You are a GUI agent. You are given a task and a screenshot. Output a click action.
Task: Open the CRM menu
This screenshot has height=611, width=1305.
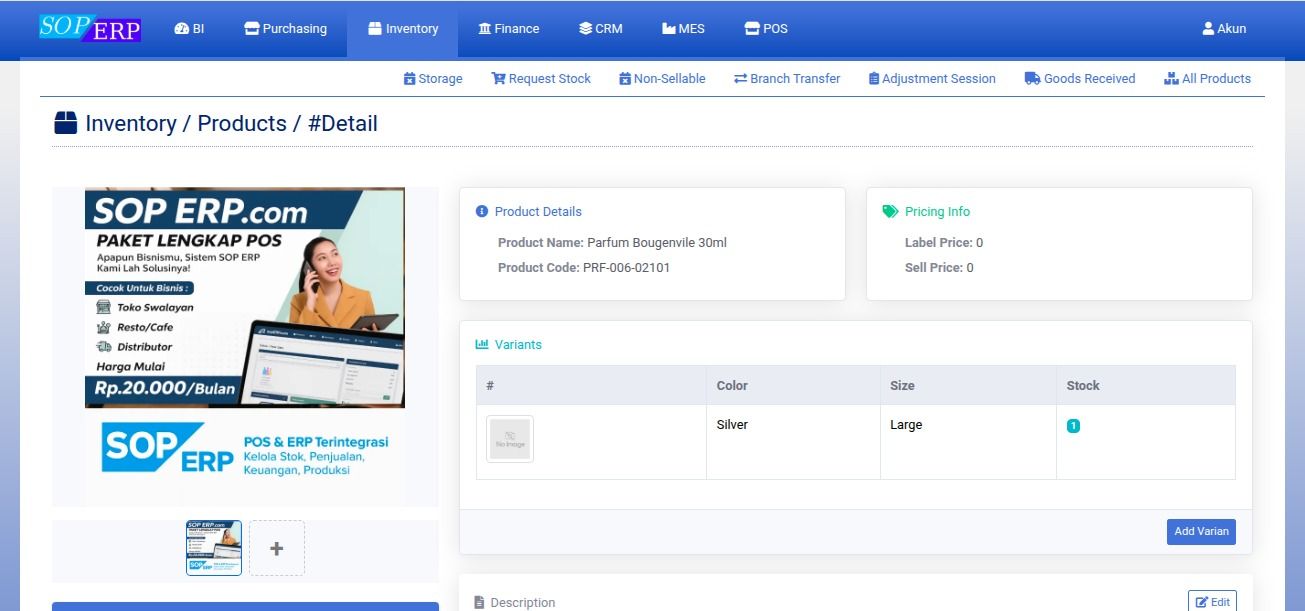pyautogui.click(x=601, y=29)
